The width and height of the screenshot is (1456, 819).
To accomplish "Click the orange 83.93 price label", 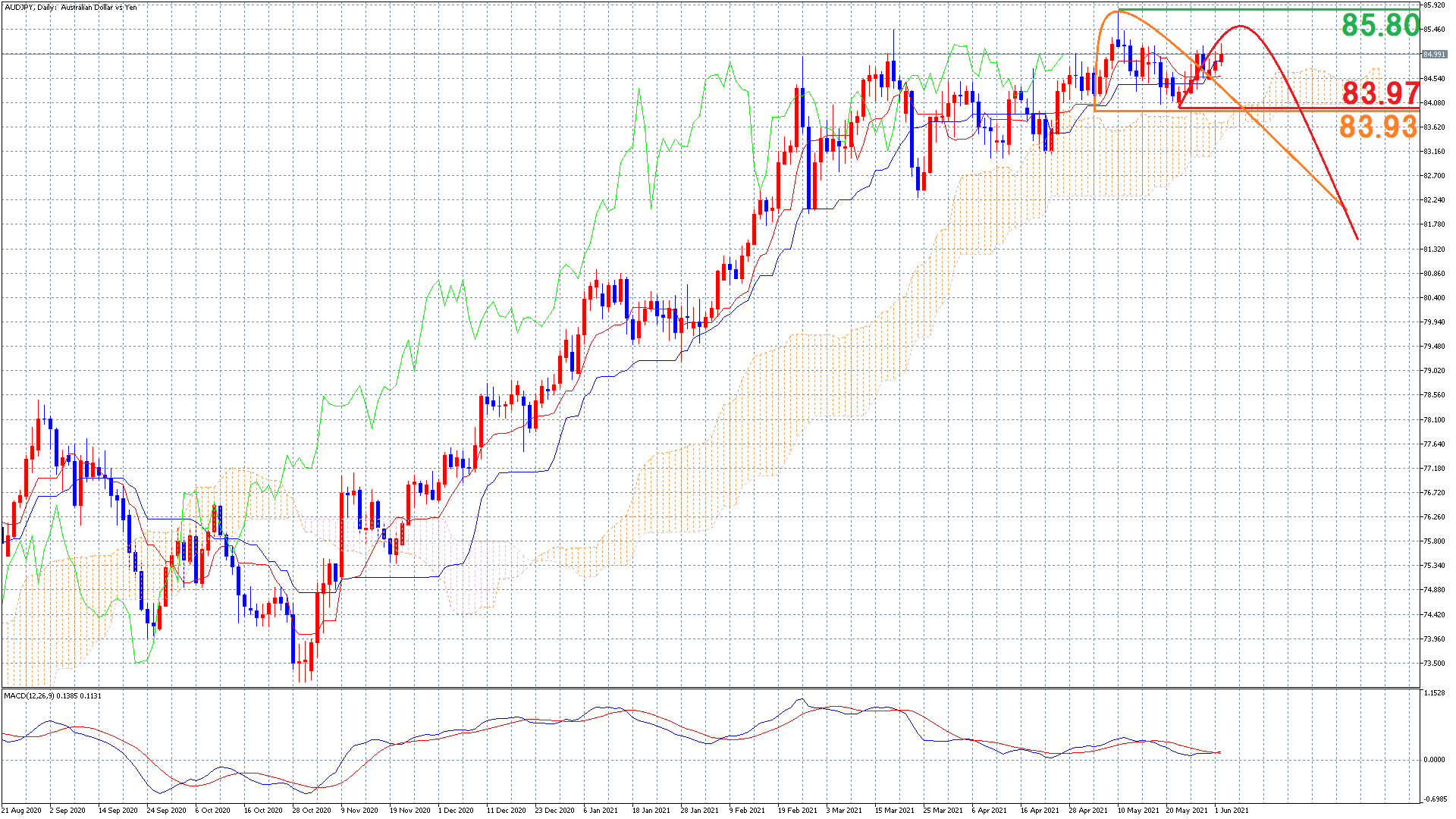I will (x=1378, y=127).
